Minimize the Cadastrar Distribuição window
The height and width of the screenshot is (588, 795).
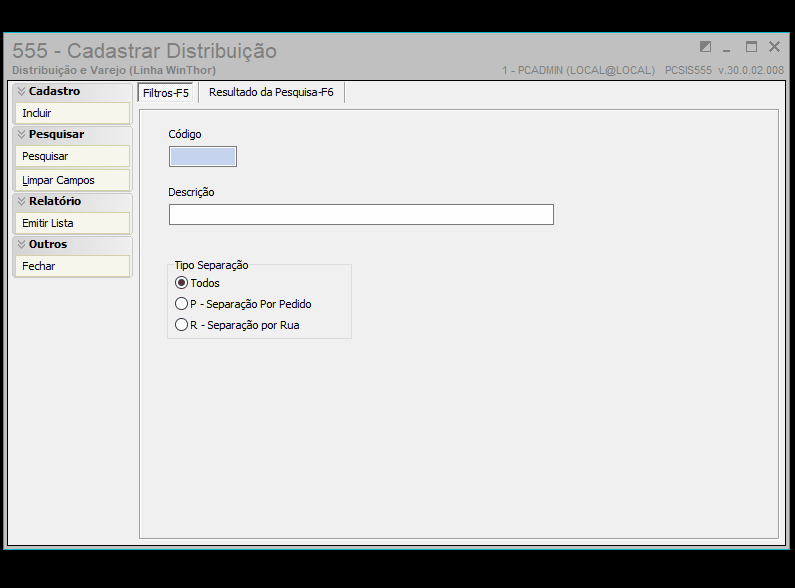click(727, 48)
